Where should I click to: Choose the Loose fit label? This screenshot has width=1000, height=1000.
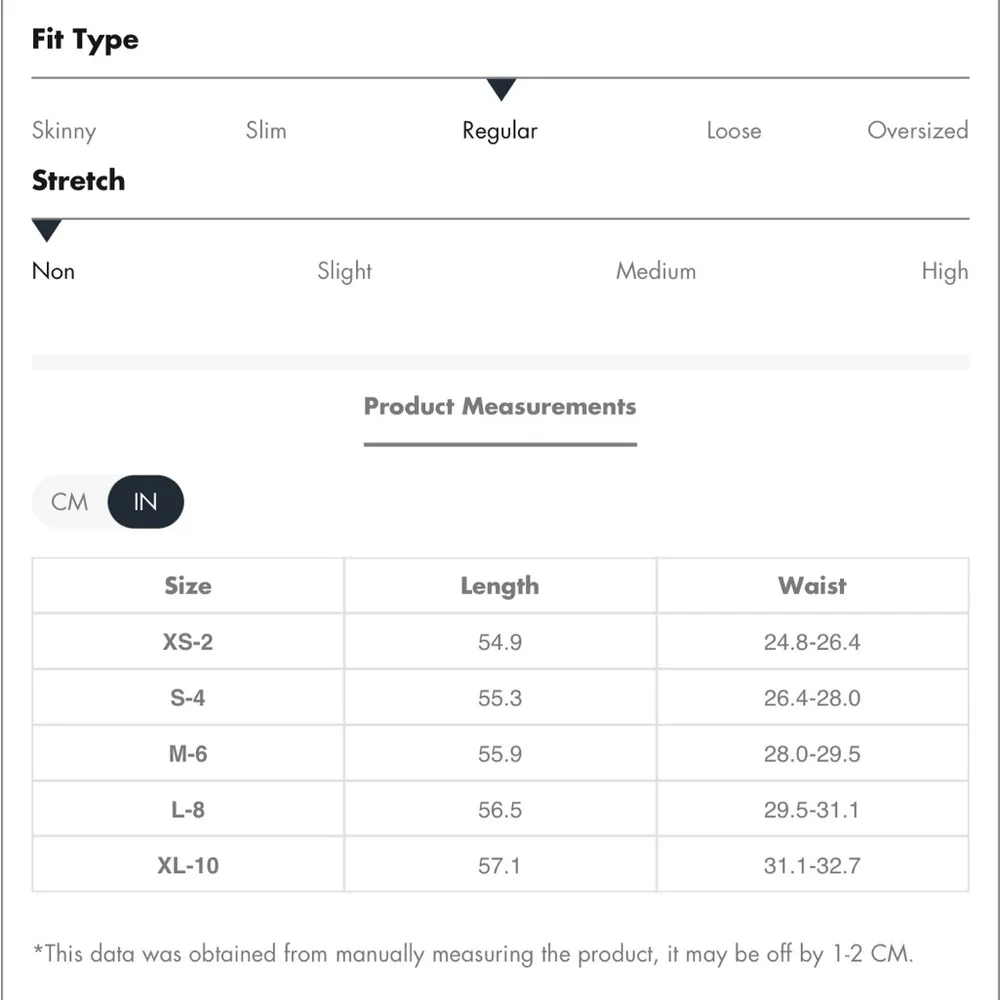[x=734, y=131]
